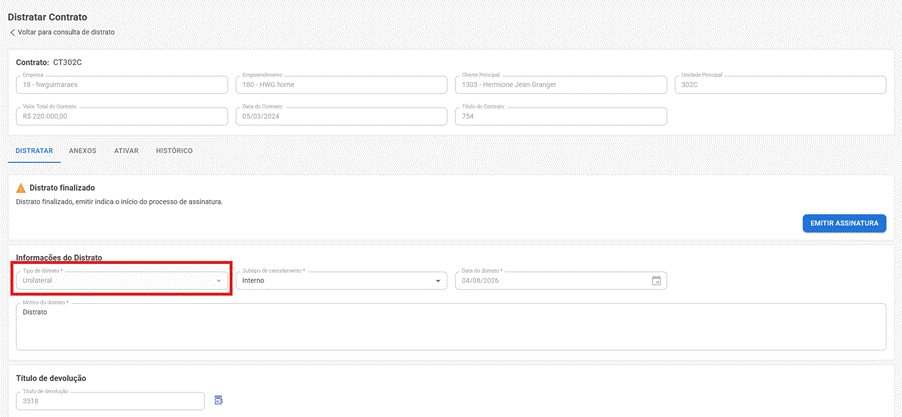This screenshot has width=902, height=417.
Task: Click the EMITIR ASSINATURA button
Action: (x=844, y=223)
